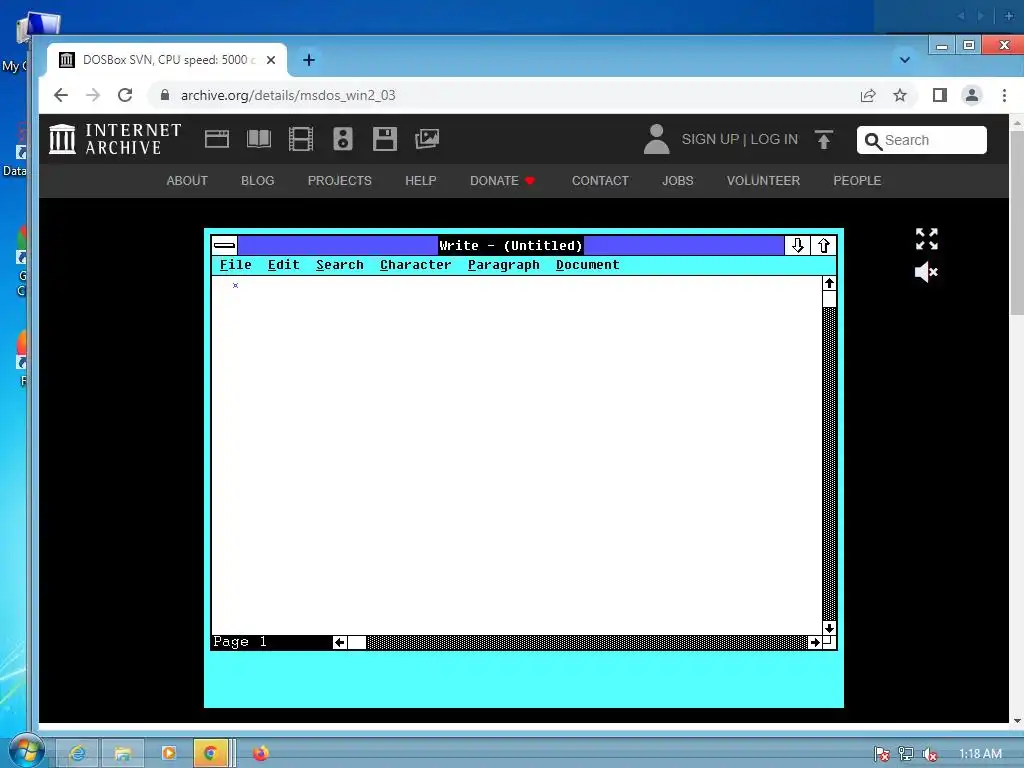
Task: Open the File menu in Write
Action: pyautogui.click(x=235, y=265)
